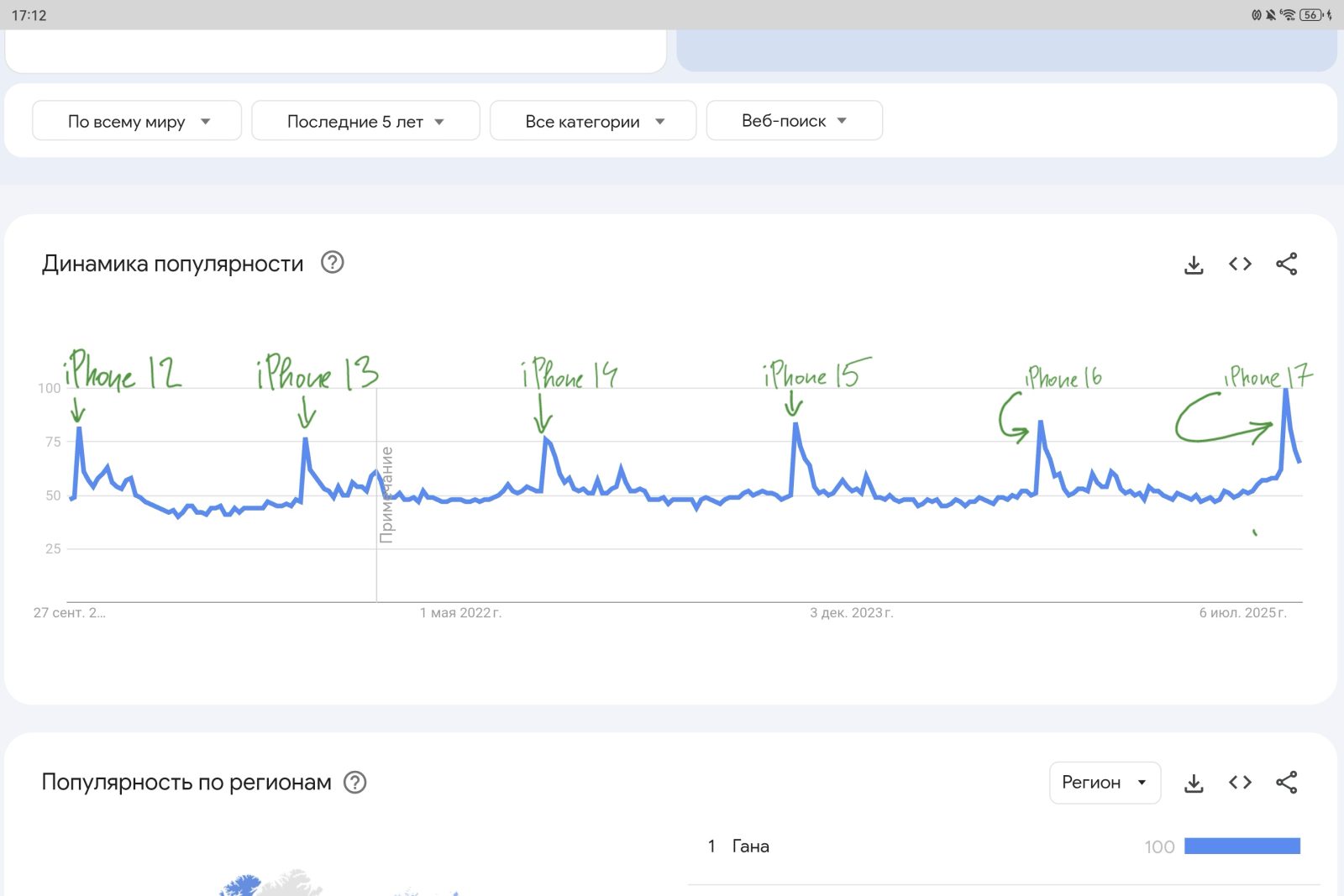Select Гана in the regions list

pyautogui.click(x=750, y=846)
